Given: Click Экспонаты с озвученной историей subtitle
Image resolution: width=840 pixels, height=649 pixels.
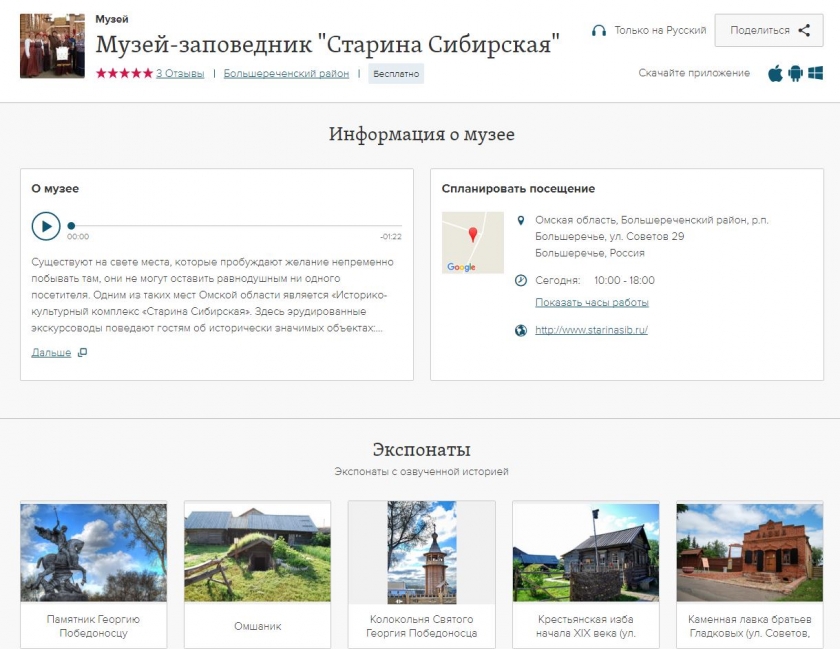Looking at the screenshot, I should pos(422,472).
